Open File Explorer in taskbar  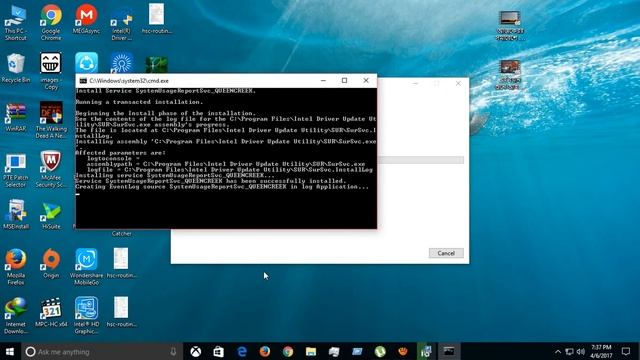pyautogui.click(x=311, y=351)
